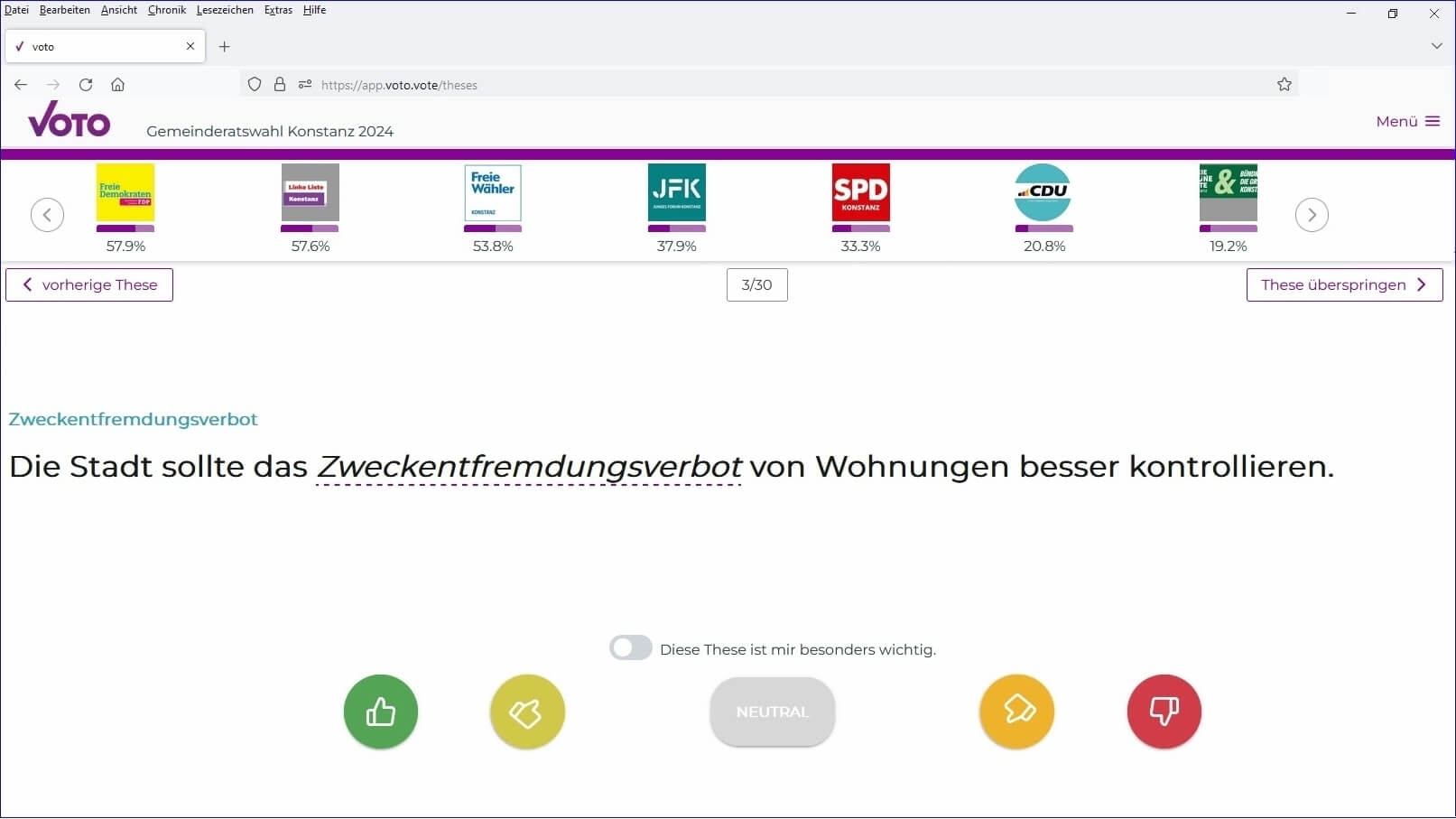Close the voto tab
Image resolution: width=1456 pixels, height=819 pixels.
(x=190, y=46)
